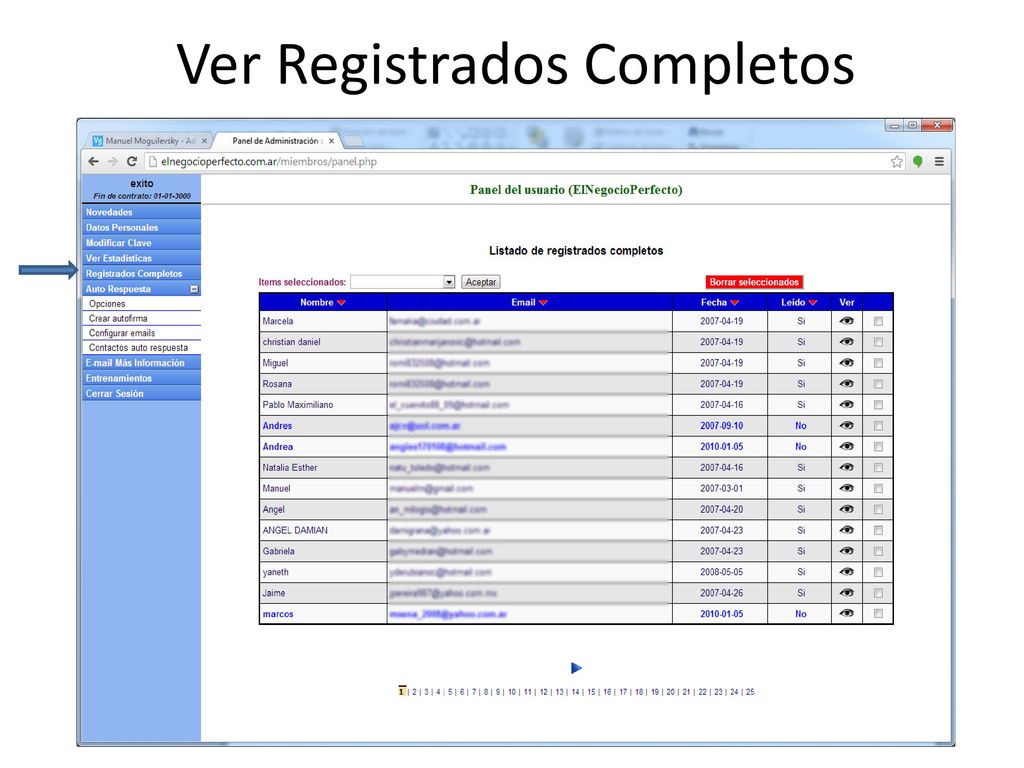This screenshot has width=1024, height=768.
Task: Click the red Borrar seleccionados button
Action: [754, 282]
